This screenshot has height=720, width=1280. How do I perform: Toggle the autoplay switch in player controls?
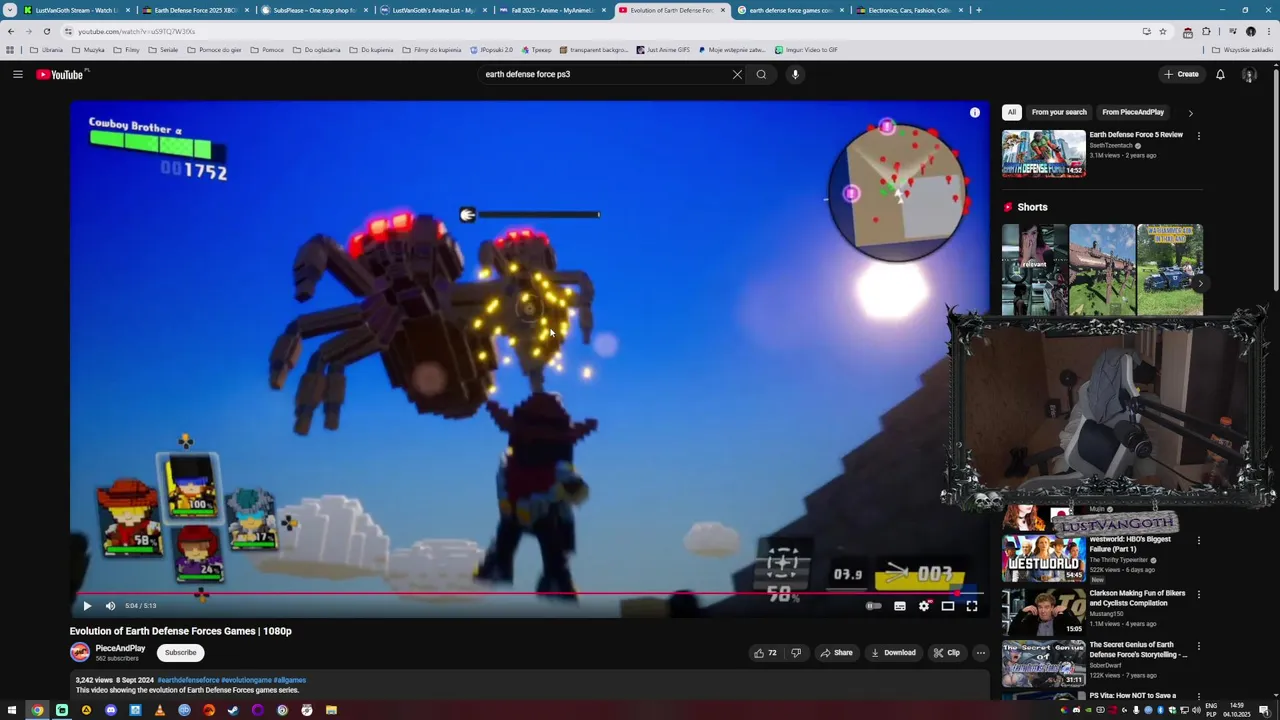[874, 606]
